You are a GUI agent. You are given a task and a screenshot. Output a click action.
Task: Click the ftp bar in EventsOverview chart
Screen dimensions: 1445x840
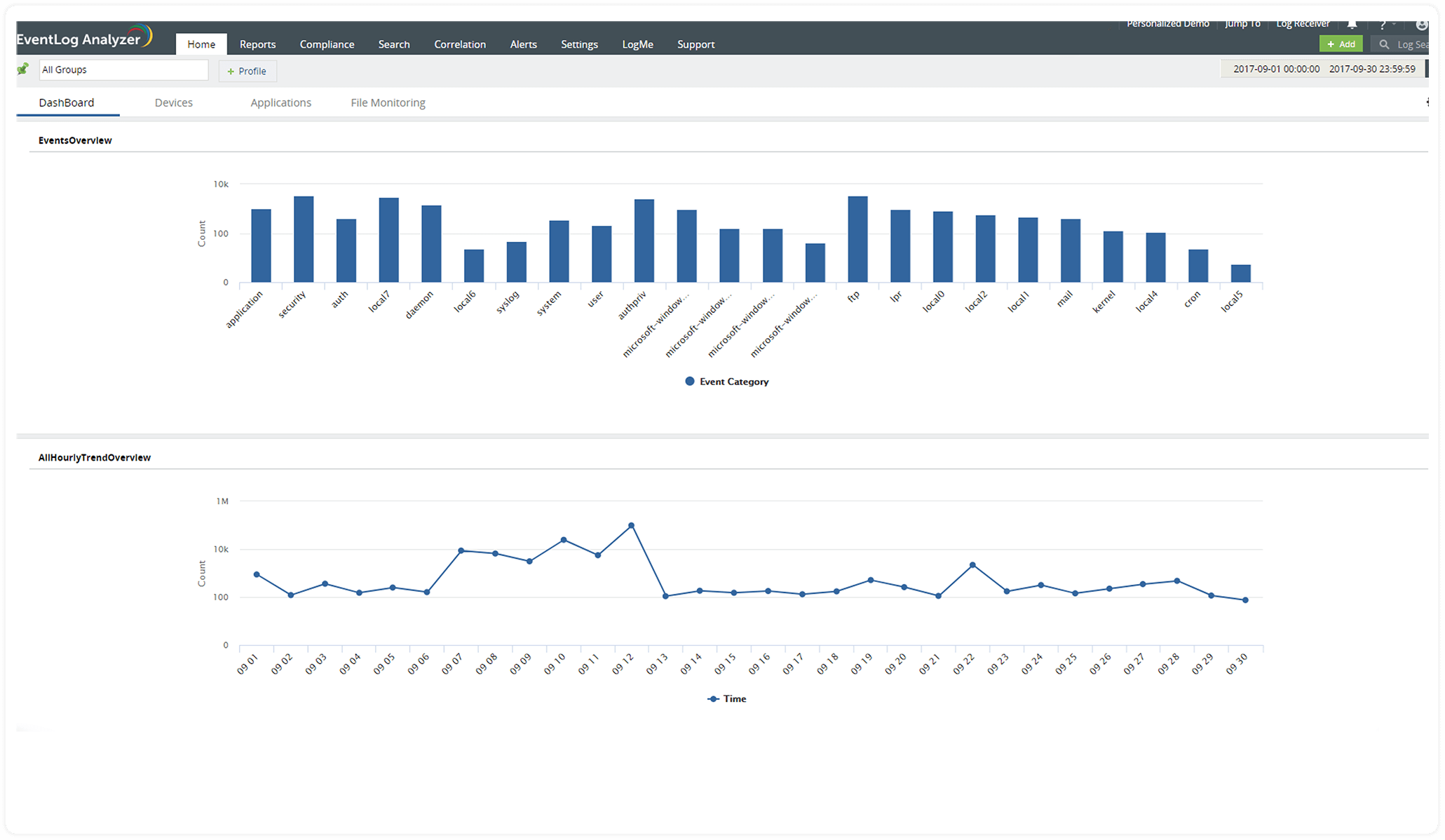(x=857, y=239)
